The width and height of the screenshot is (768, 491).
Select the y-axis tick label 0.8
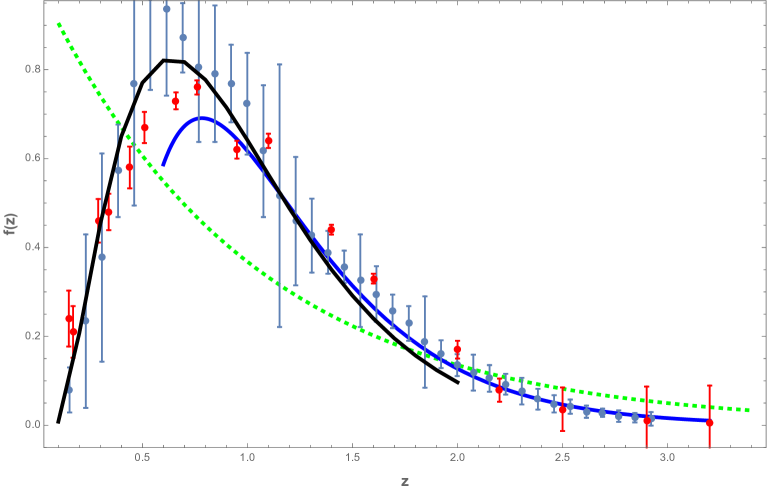click(x=31, y=70)
